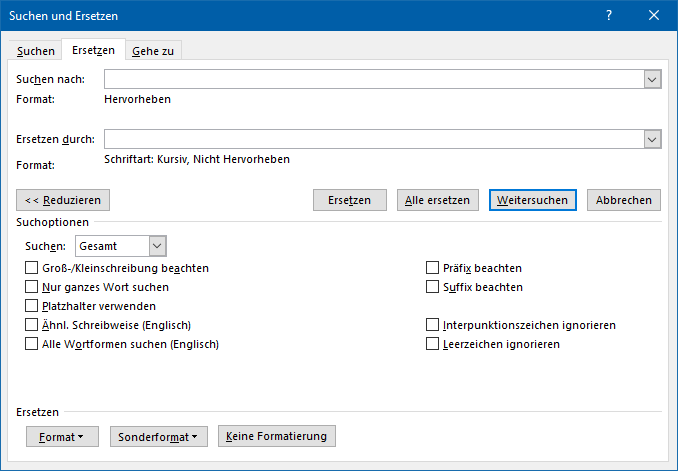Click the 'Schriftart: Kursiv, Nicht Hervorheben' text

pyautogui.click(x=197, y=160)
